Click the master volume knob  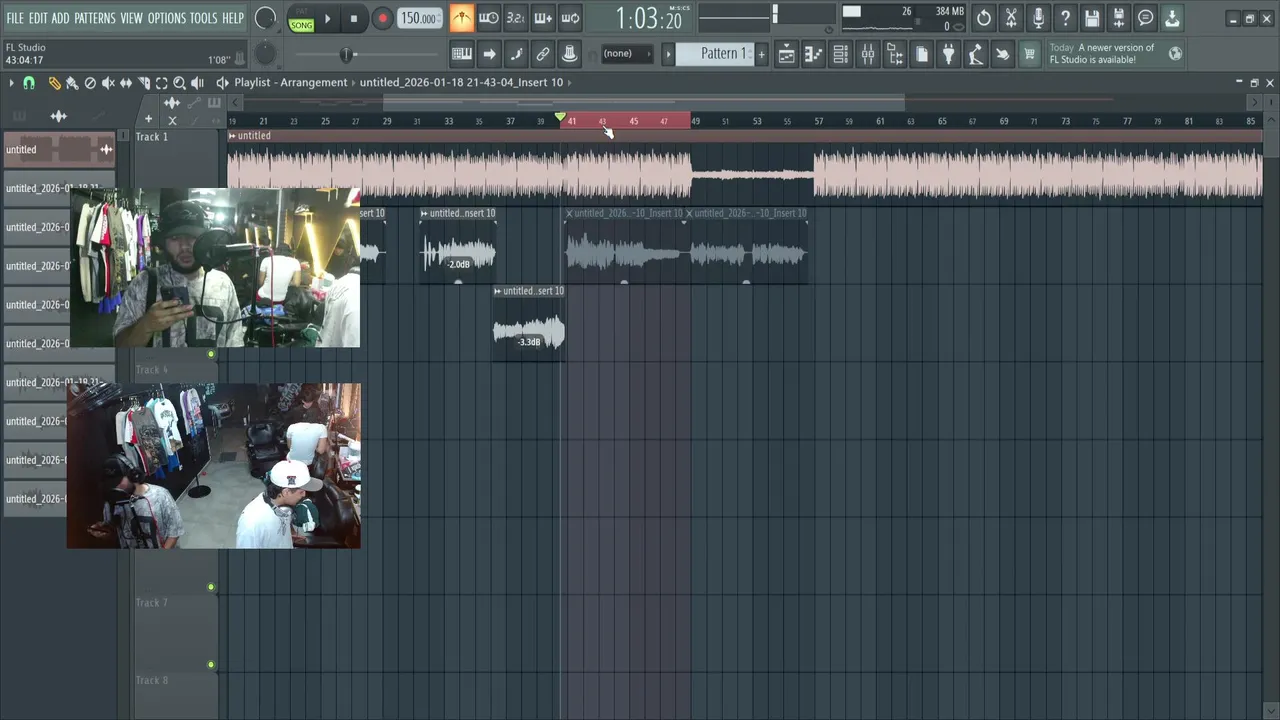click(266, 18)
